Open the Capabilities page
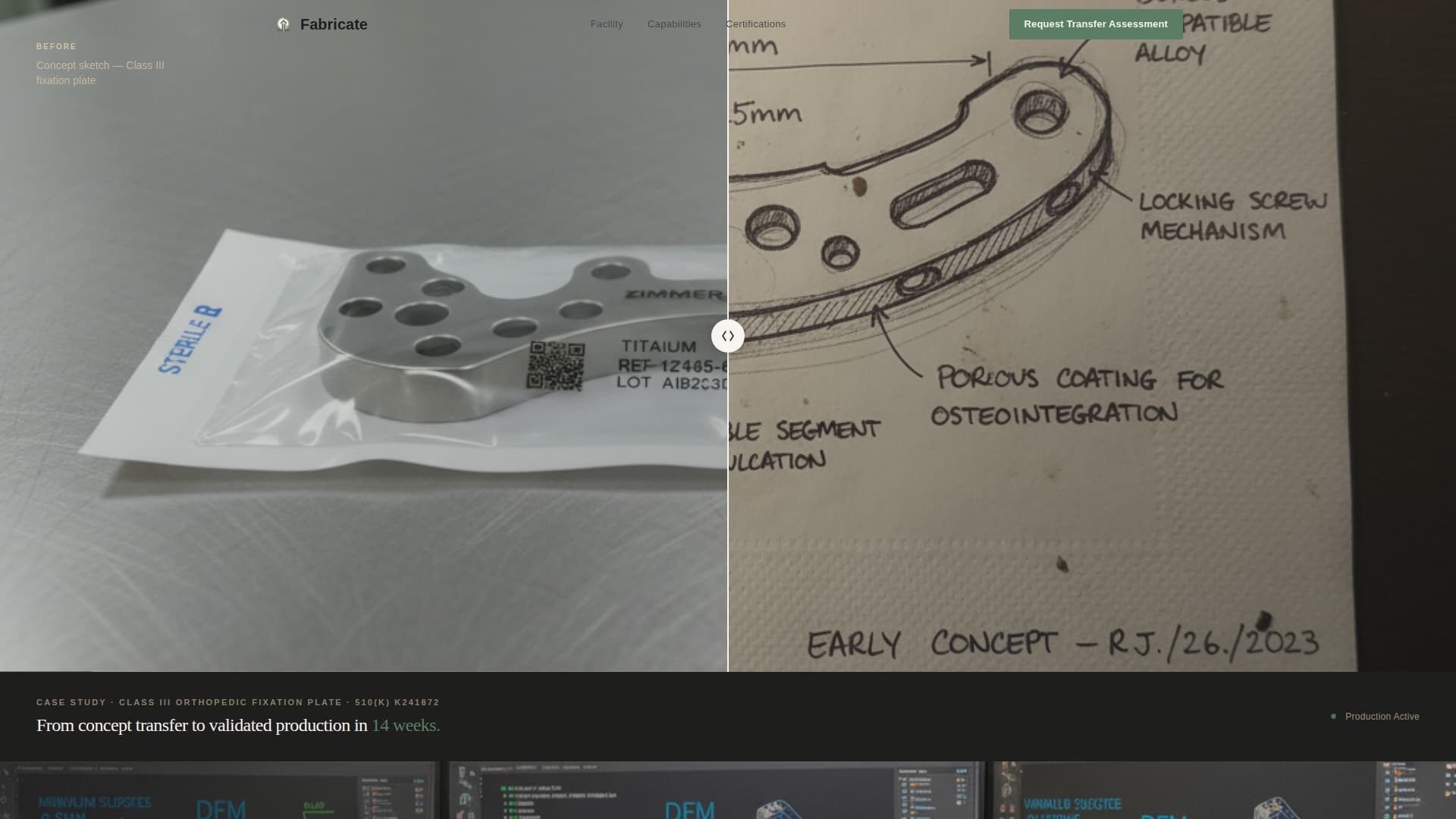 point(673,24)
